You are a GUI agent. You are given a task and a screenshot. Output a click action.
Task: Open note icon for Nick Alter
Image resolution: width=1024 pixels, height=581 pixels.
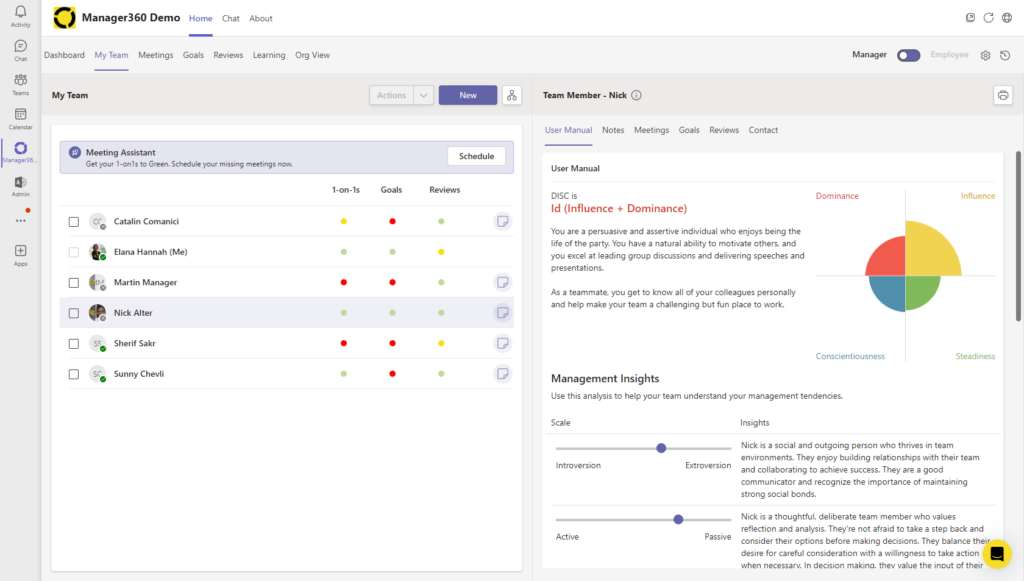502,313
